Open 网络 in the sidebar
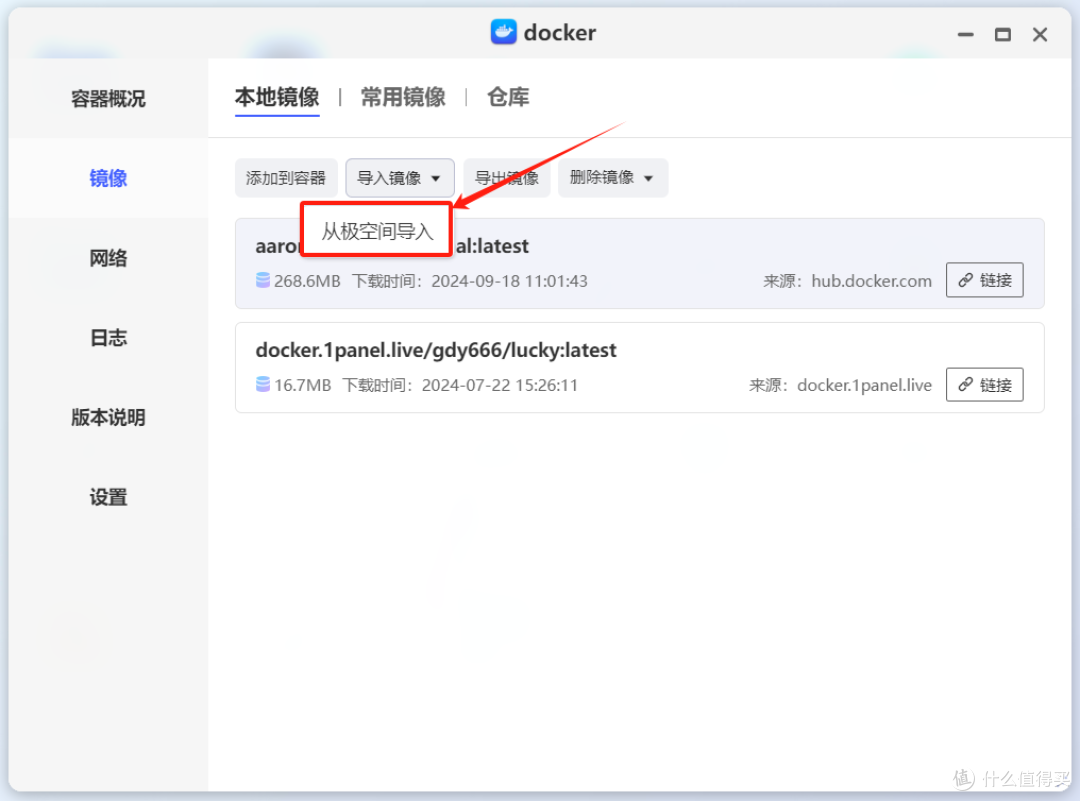This screenshot has height=801, width=1080. (x=108, y=258)
